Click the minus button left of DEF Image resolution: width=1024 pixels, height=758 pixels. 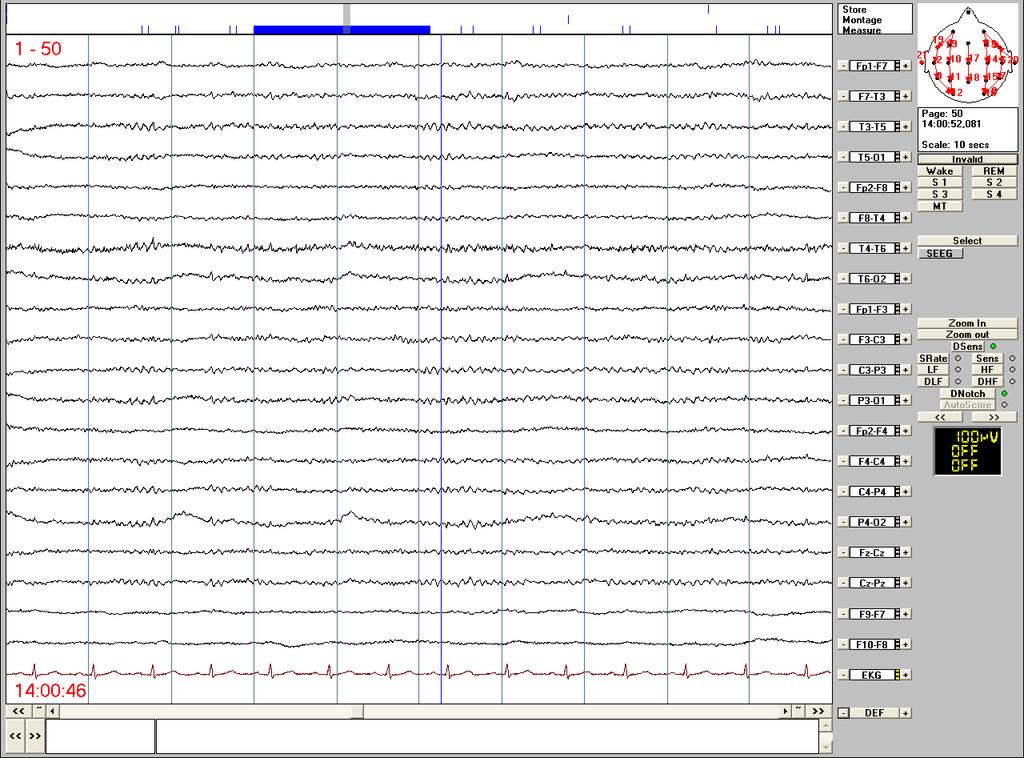(x=844, y=713)
